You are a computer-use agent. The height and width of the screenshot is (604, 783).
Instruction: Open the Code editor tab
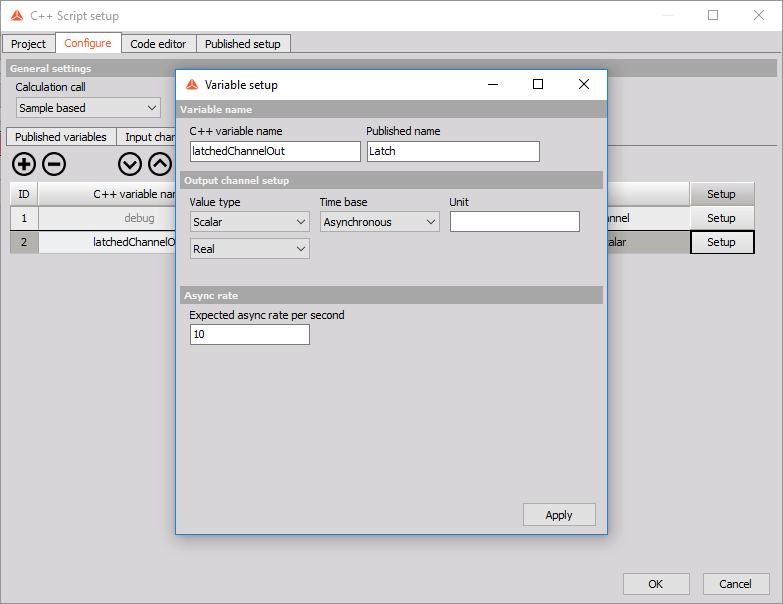158,44
